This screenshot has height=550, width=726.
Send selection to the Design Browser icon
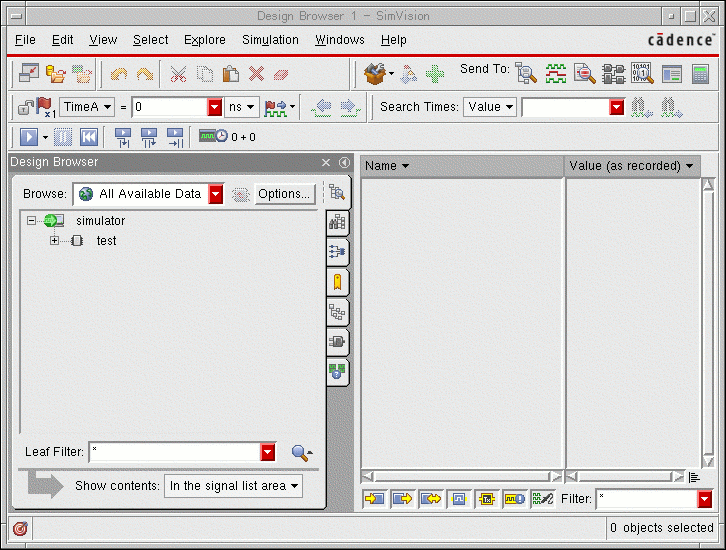526,74
